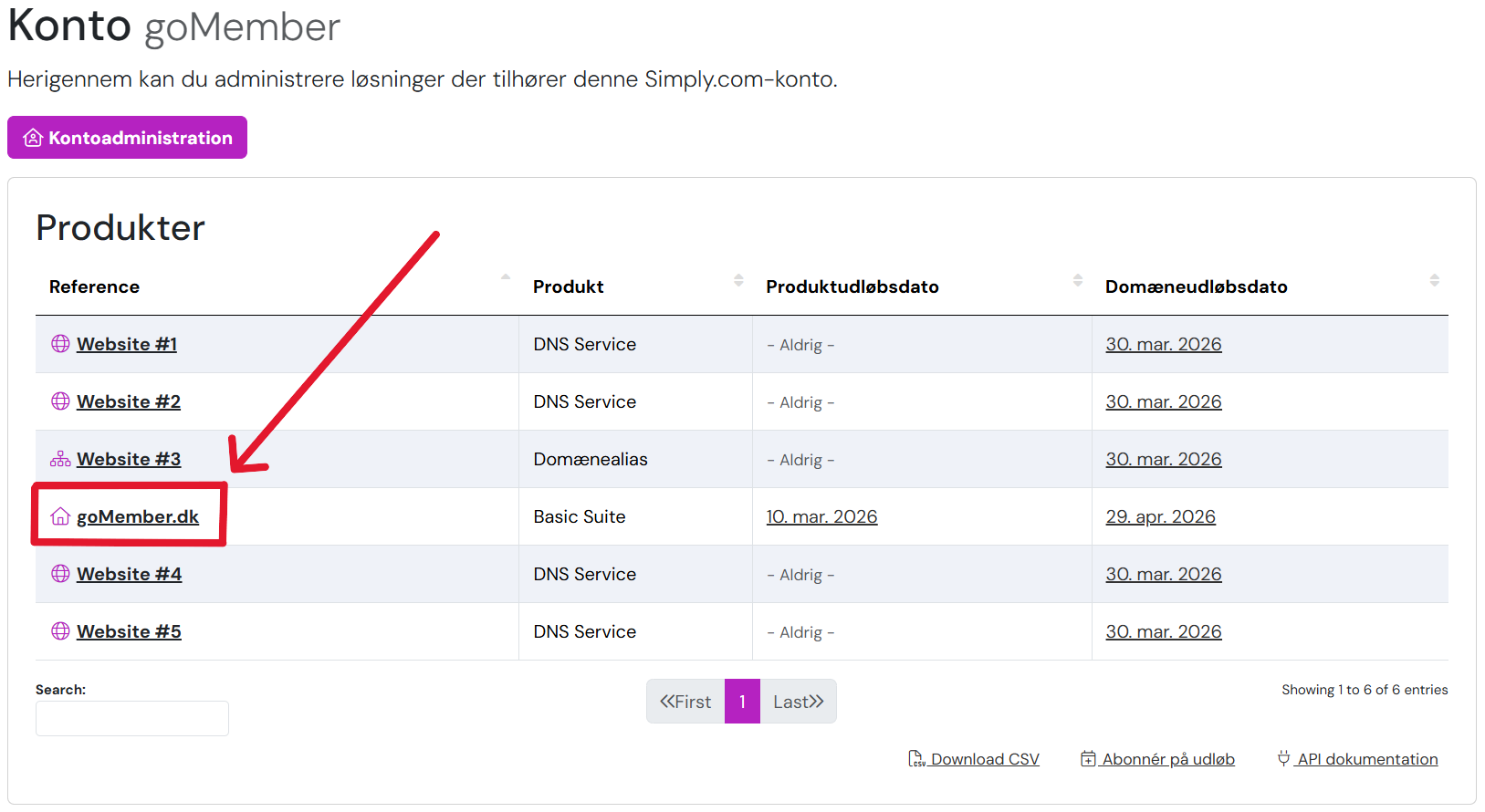1485x812 pixels.
Task: Click the 'Konto goMember' page title
Action: click(x=173, y=26)
